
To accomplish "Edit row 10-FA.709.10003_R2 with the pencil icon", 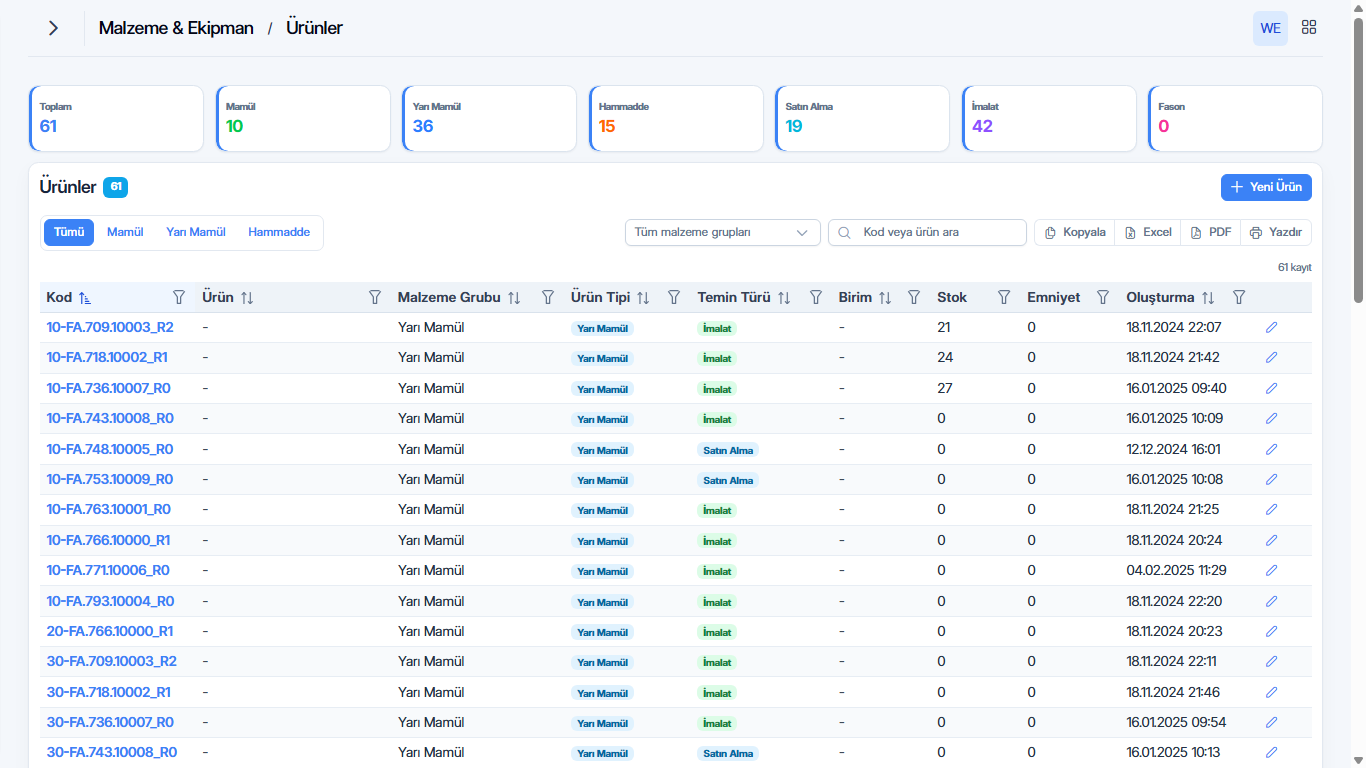I will 1272,327.
